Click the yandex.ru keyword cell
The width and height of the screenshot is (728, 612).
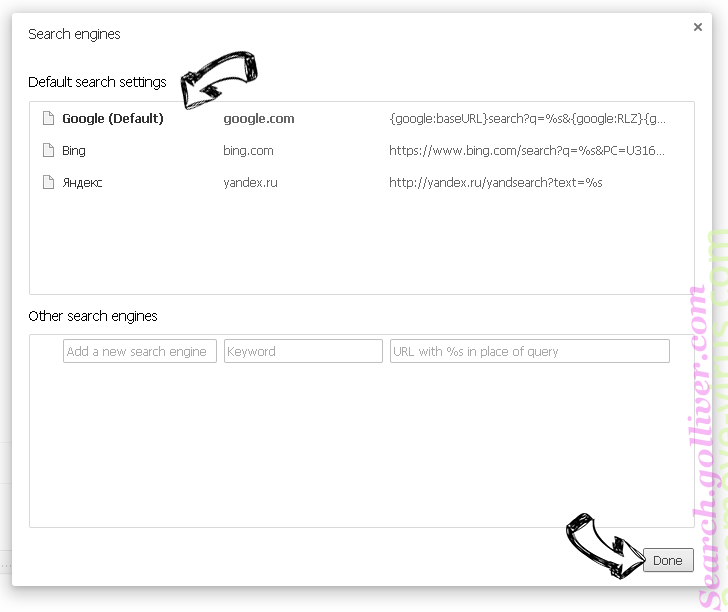[252, 182]
